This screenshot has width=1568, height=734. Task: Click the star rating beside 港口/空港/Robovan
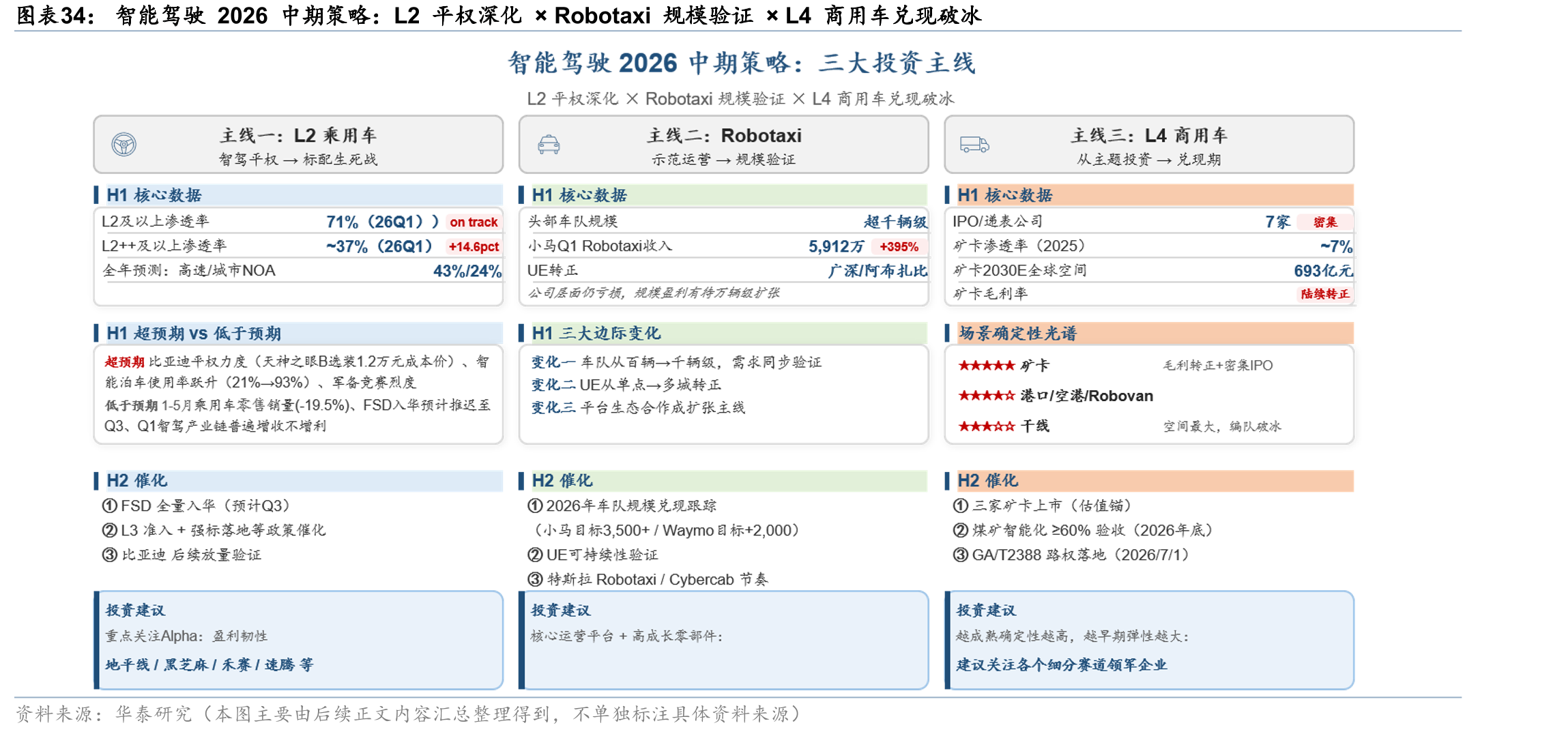[x=987, y=396]
